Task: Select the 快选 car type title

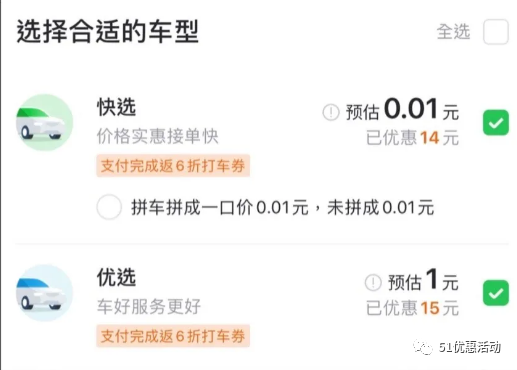Action: (x=116, y=107)
